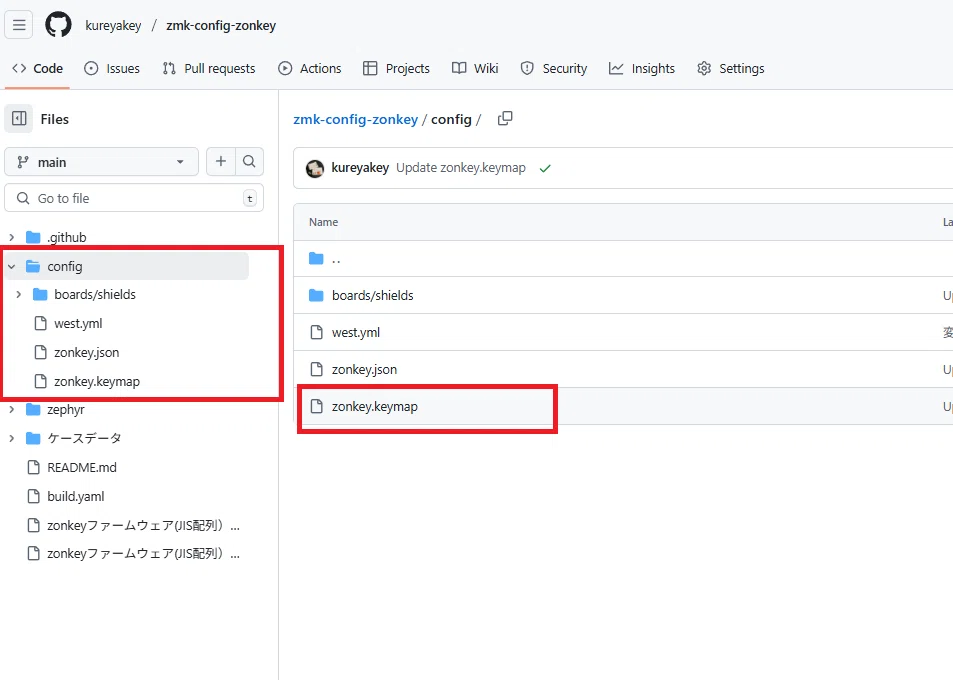
Task: Collapse the file tree side panel icon
Action: point(19,118)
